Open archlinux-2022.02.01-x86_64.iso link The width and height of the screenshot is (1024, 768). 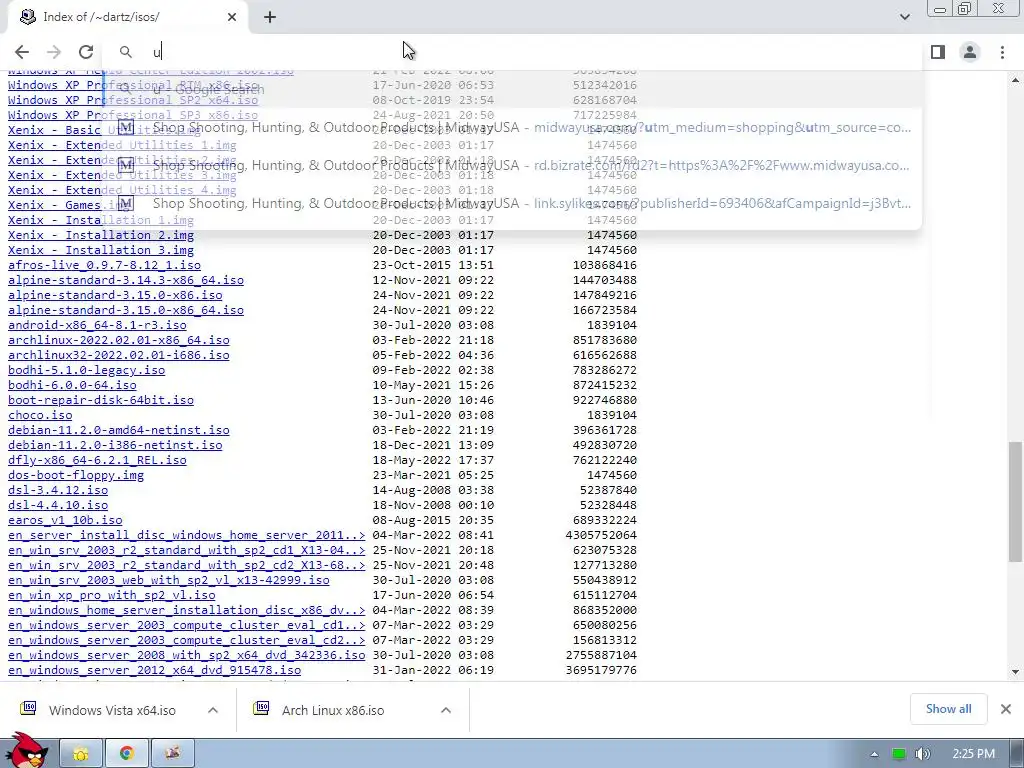119,340
